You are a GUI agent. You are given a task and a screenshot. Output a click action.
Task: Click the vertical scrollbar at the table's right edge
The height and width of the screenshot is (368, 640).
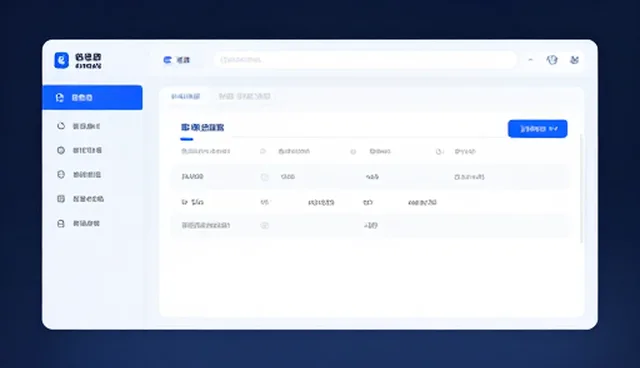[x=581, y=189]
